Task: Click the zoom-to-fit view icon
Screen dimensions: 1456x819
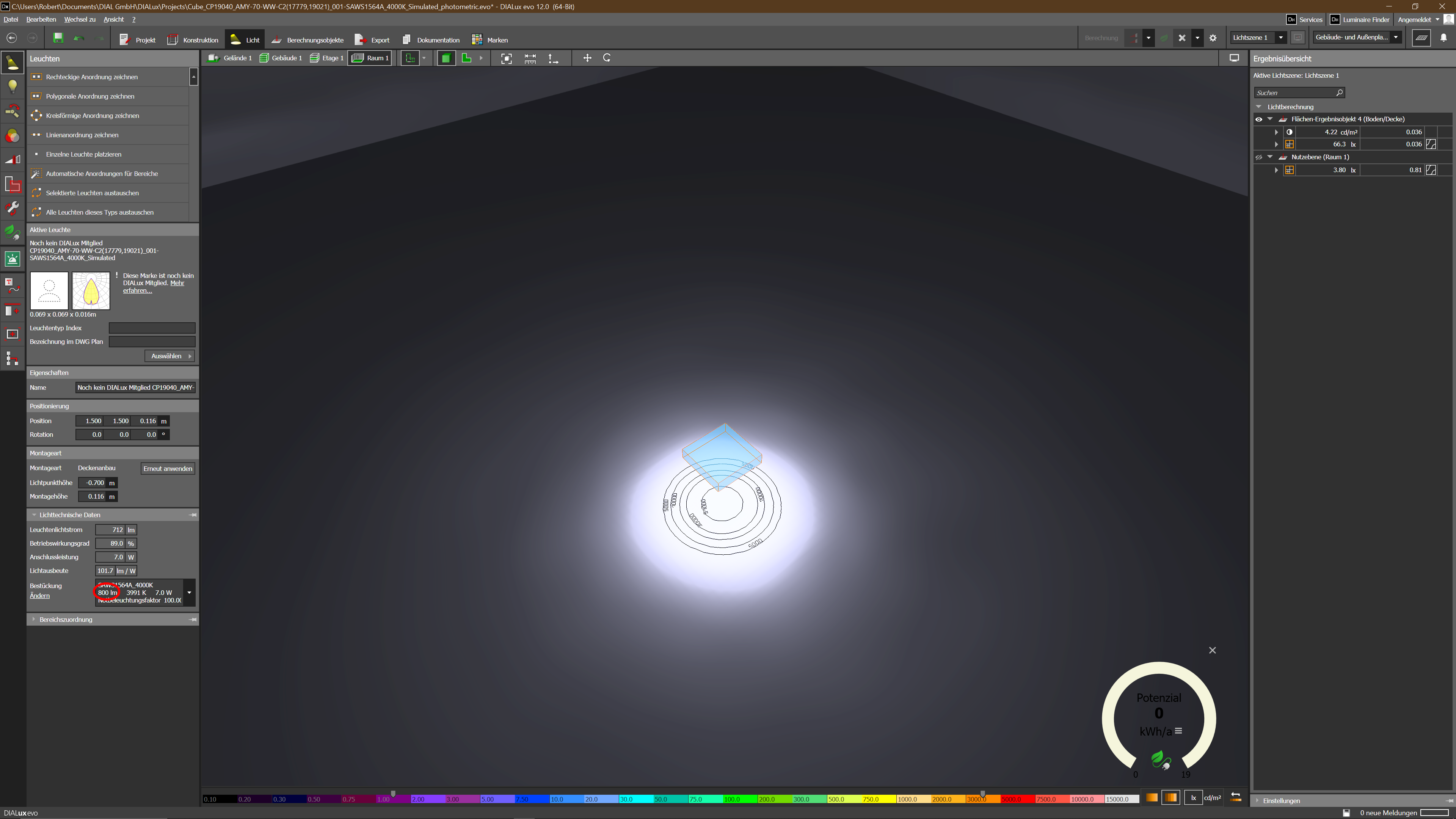Action: [x=507, y=58]
